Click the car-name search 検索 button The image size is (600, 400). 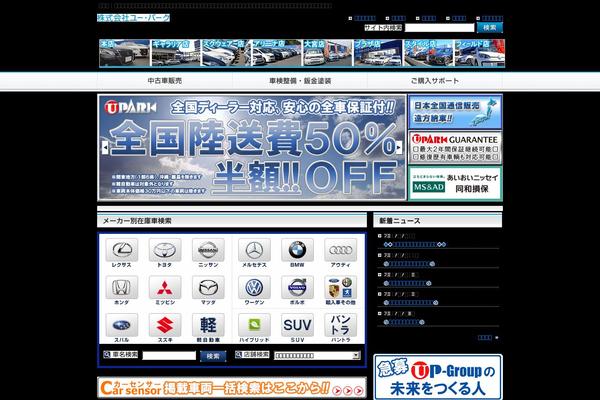[213, 356]
